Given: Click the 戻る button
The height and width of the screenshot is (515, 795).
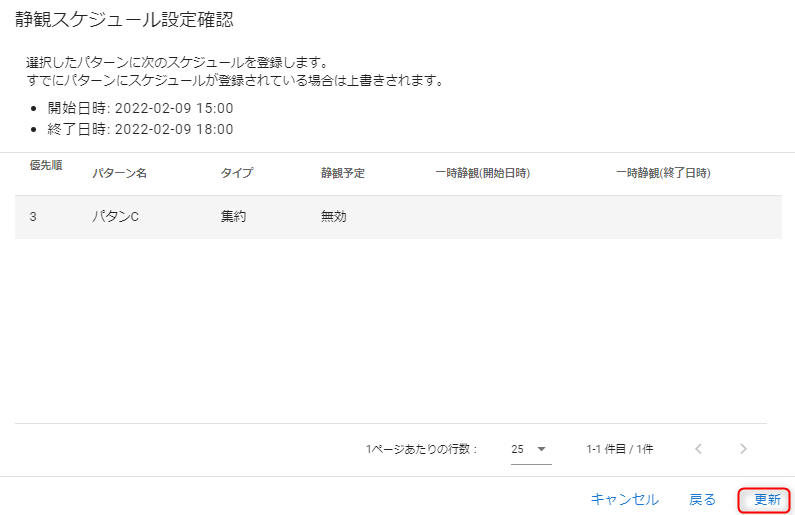Looking at the screenshot, I should (703, 499).
